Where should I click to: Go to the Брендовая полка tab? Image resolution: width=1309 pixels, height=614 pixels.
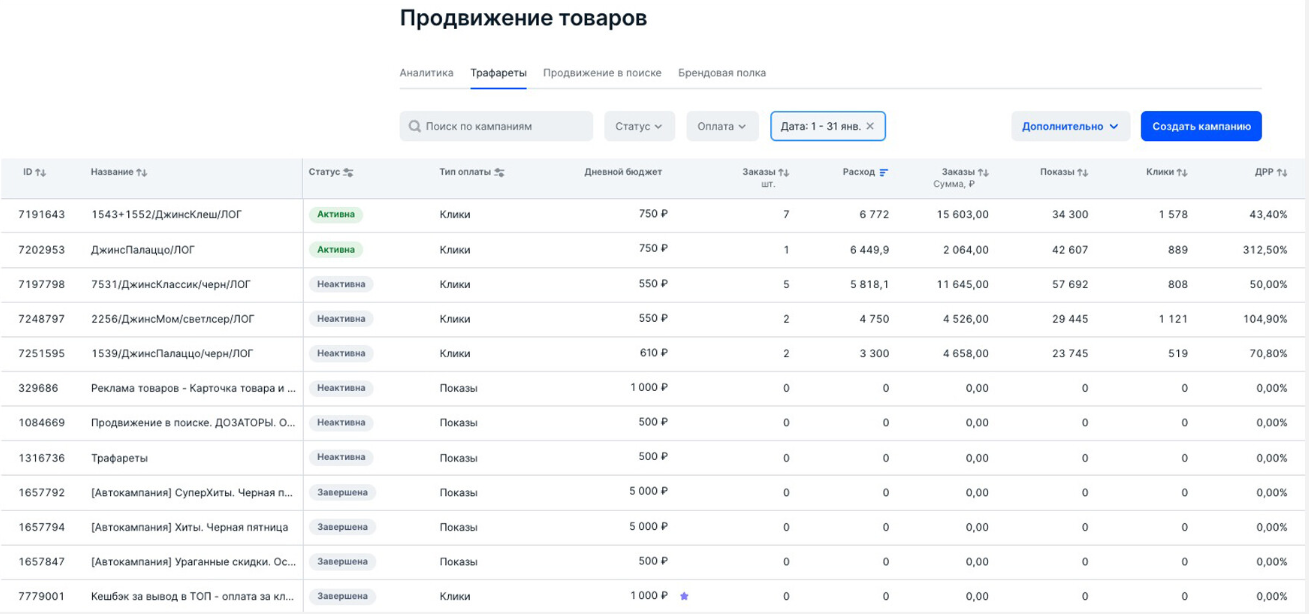coord(722,73)
